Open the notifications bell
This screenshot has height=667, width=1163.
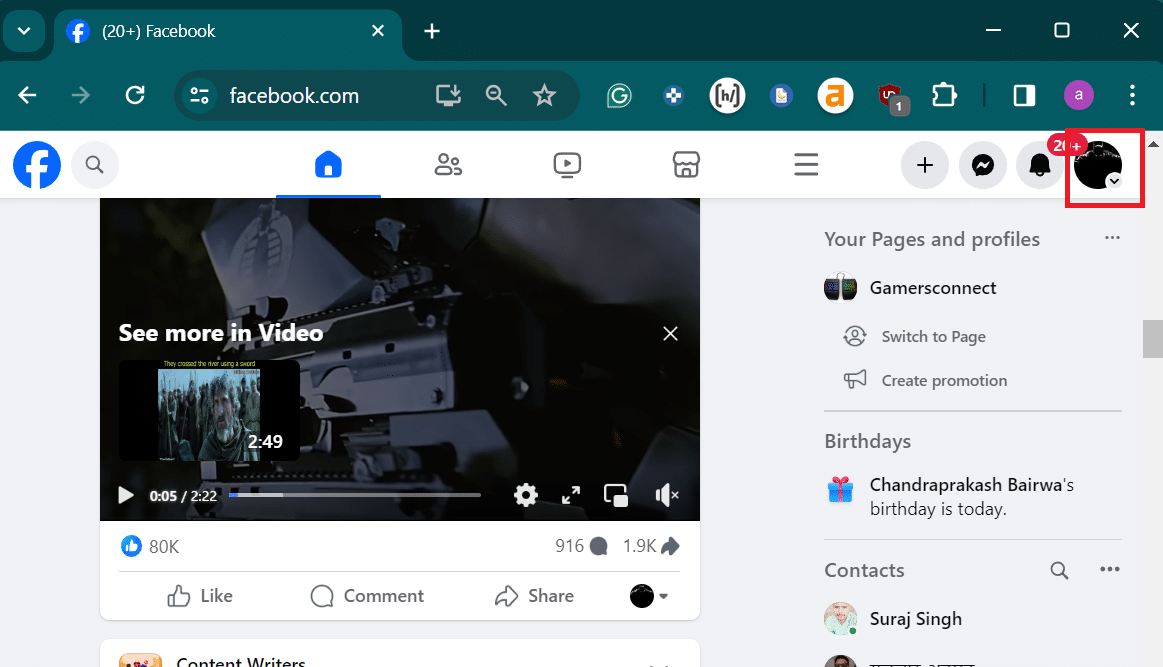(1040, 165)
